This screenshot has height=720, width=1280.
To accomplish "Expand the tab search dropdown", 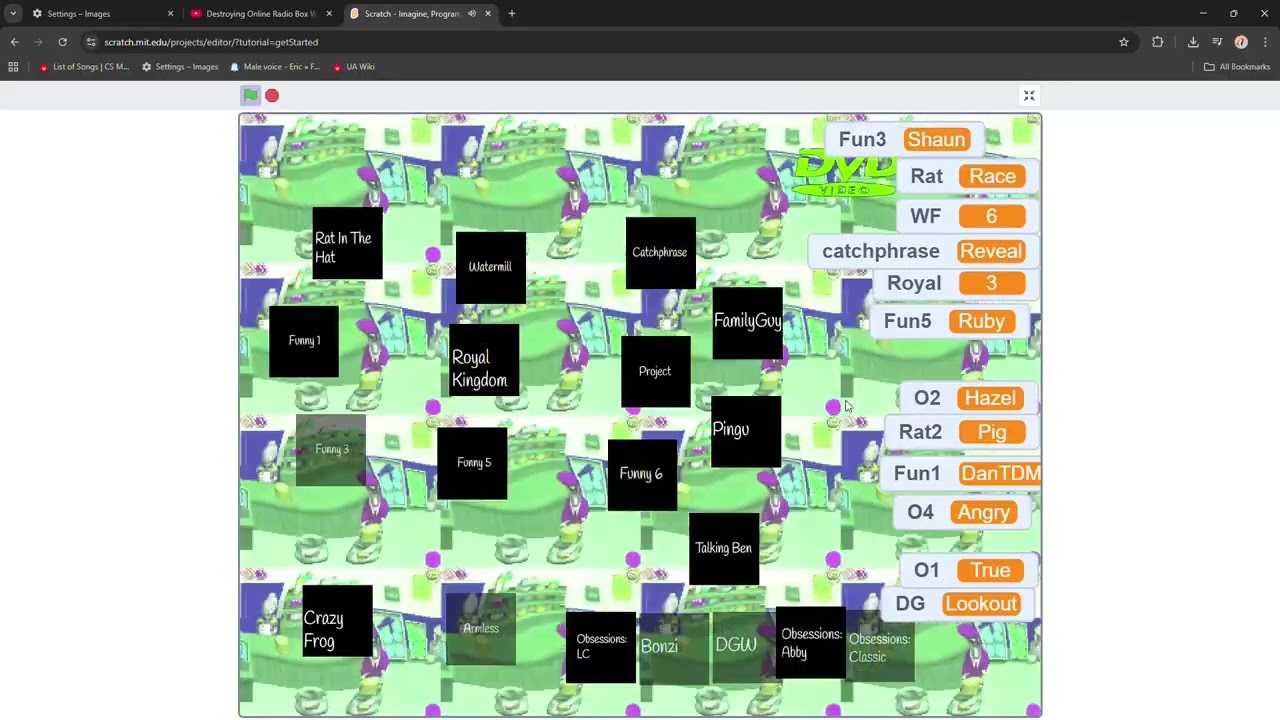I will click(x=13, y=14).
